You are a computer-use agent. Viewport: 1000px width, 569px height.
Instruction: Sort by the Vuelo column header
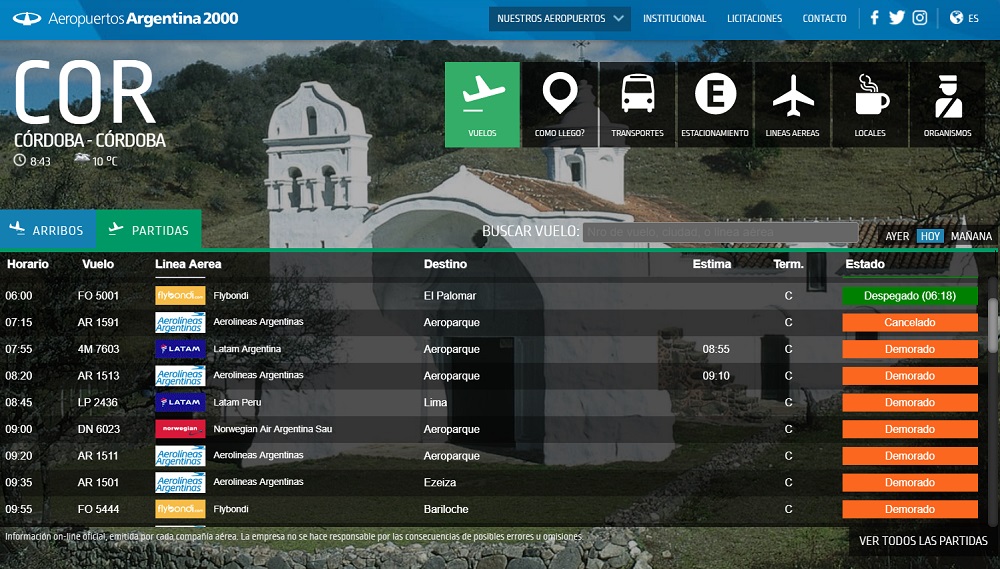pyautogui.click(x=98, y=264)
